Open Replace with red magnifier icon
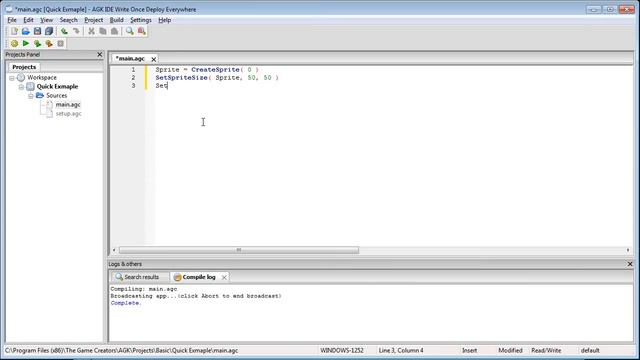The height and width of the screenshot is (360, 640). click(x=142, y=31)
